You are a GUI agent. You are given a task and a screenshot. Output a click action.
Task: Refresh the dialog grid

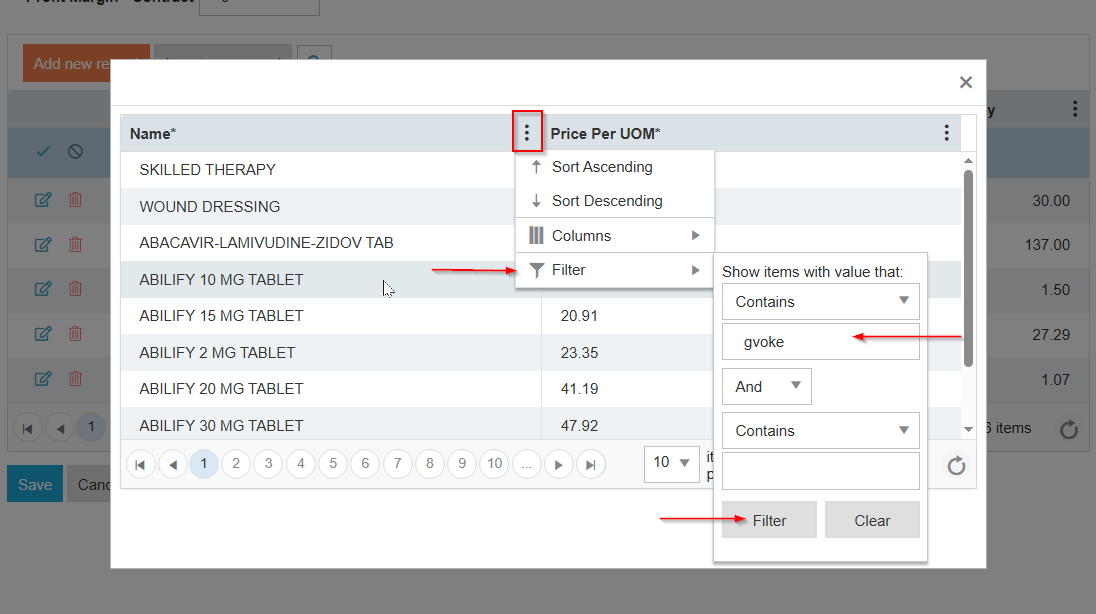[x=956, y=465]
